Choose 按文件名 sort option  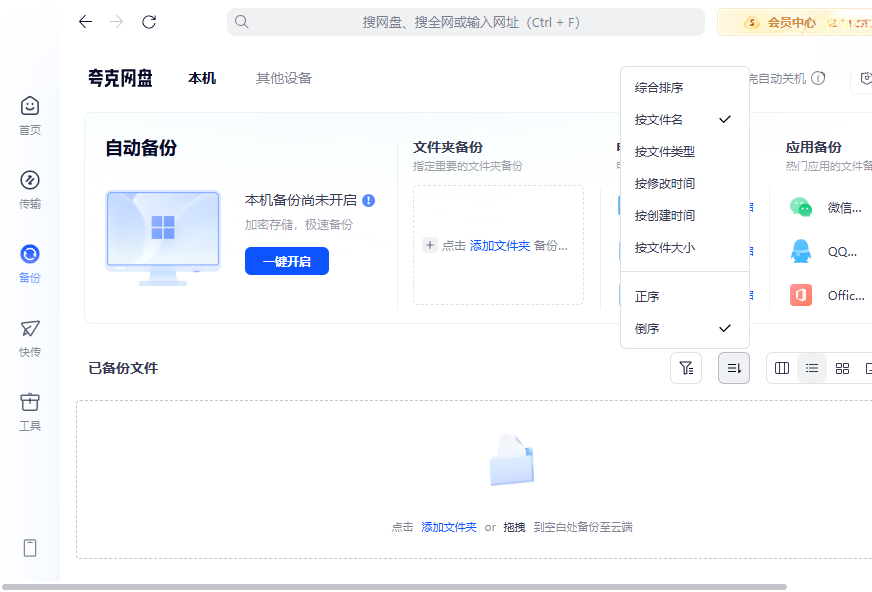pyautogui.click(x=685, y=120)
